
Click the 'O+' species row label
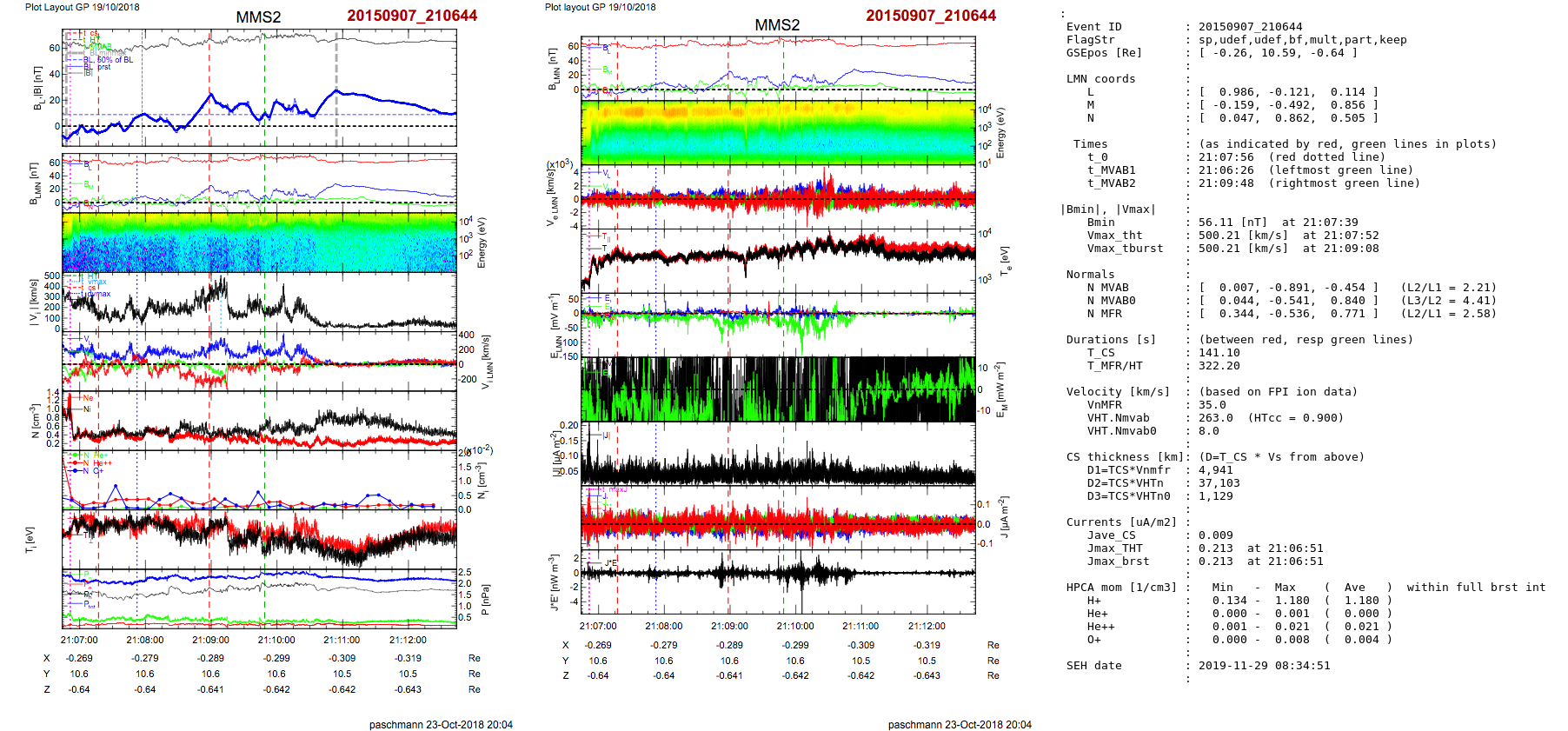coord(1094,640)
